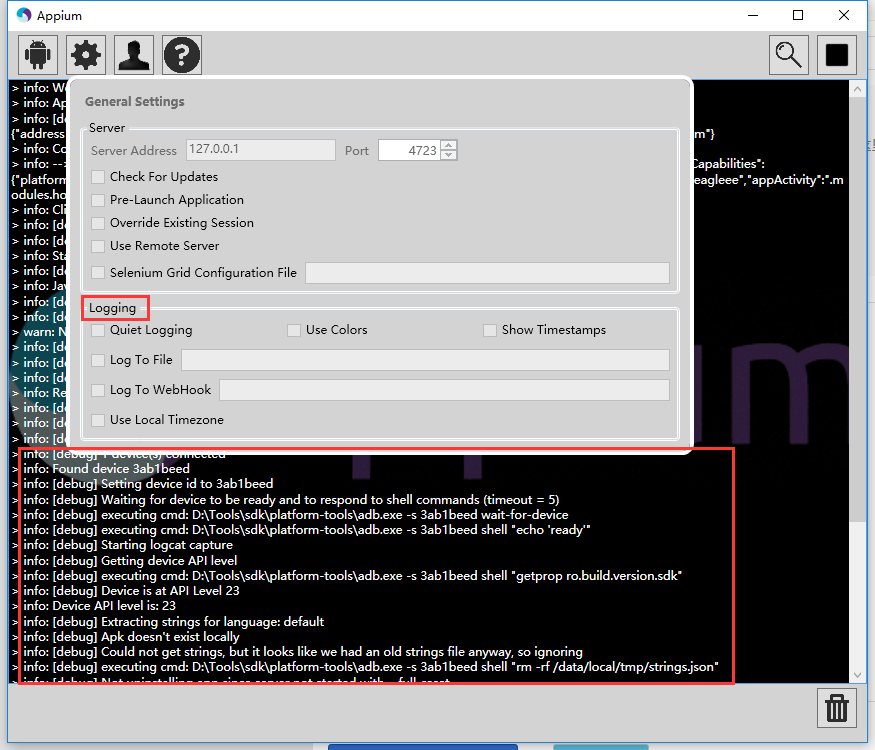Open Developer Settings person icon
The image size is (875, 750).
click(x=134, y=55)
